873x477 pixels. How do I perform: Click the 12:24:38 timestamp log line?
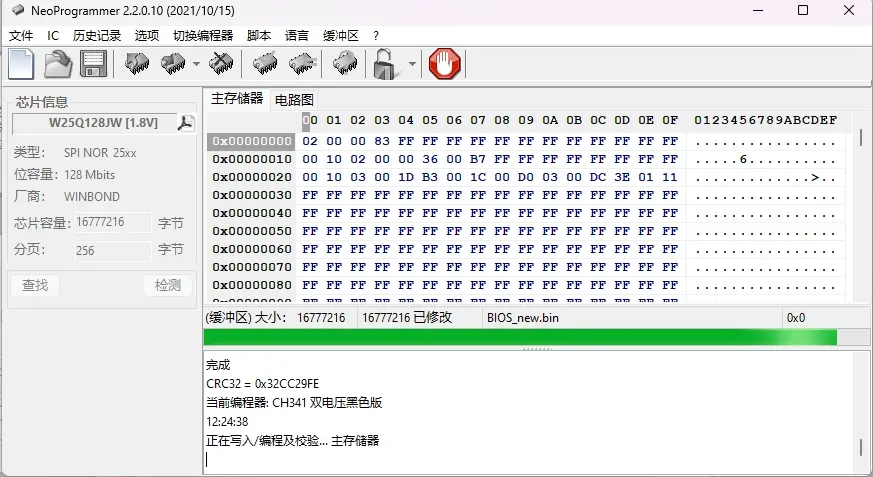[227, 422]
